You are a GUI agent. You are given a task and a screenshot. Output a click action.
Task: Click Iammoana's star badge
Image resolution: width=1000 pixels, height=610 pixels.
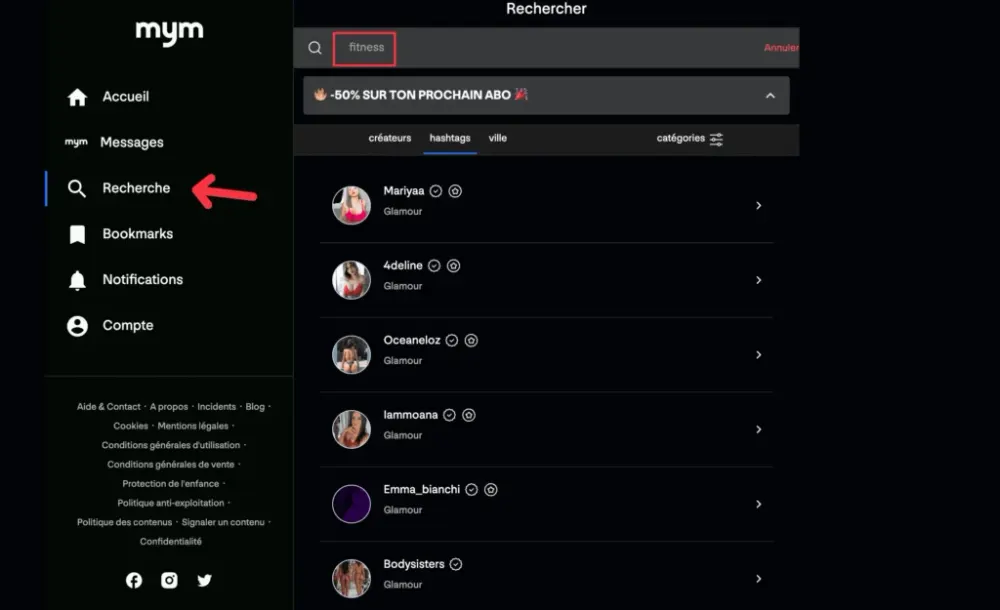click(x=469, y=415)
